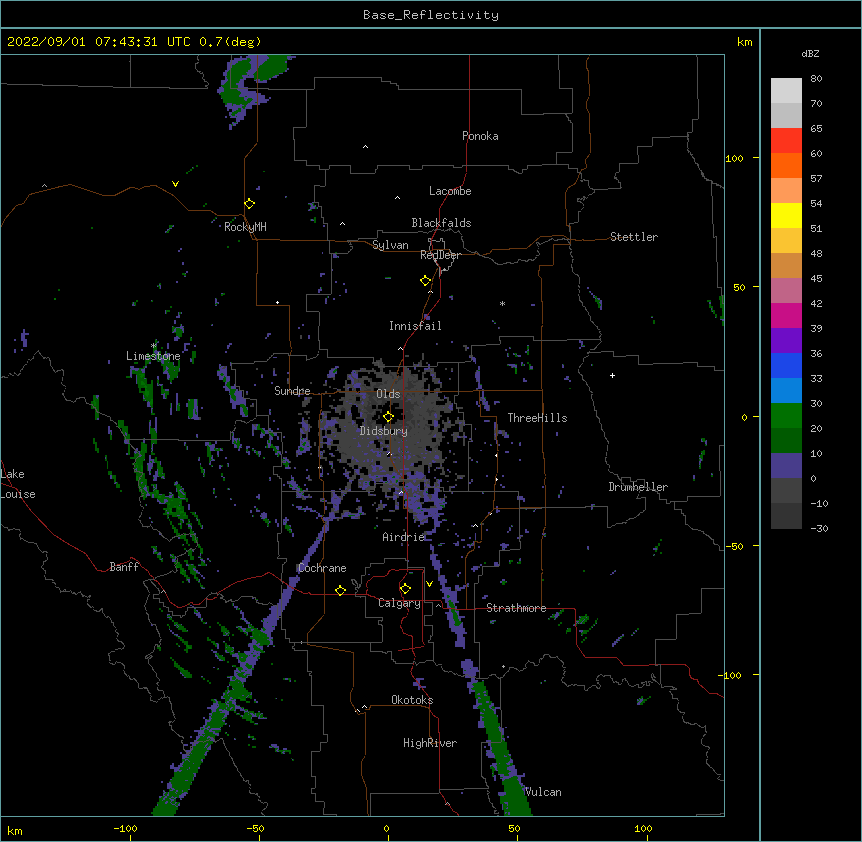This screenshot has width=862, height=842.
Task: Click the HighRiver label
Action: [x=430, y=743]
